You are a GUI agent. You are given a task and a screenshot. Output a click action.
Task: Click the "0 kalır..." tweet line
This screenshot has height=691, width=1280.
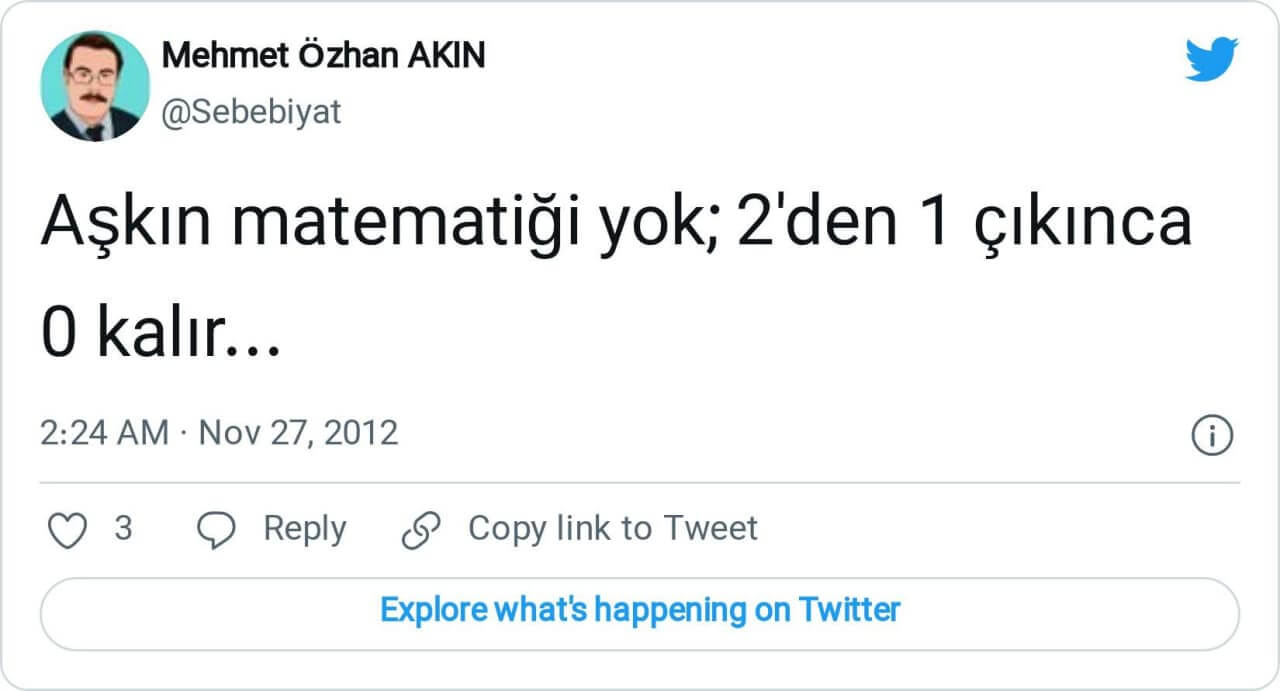[160, 337]
